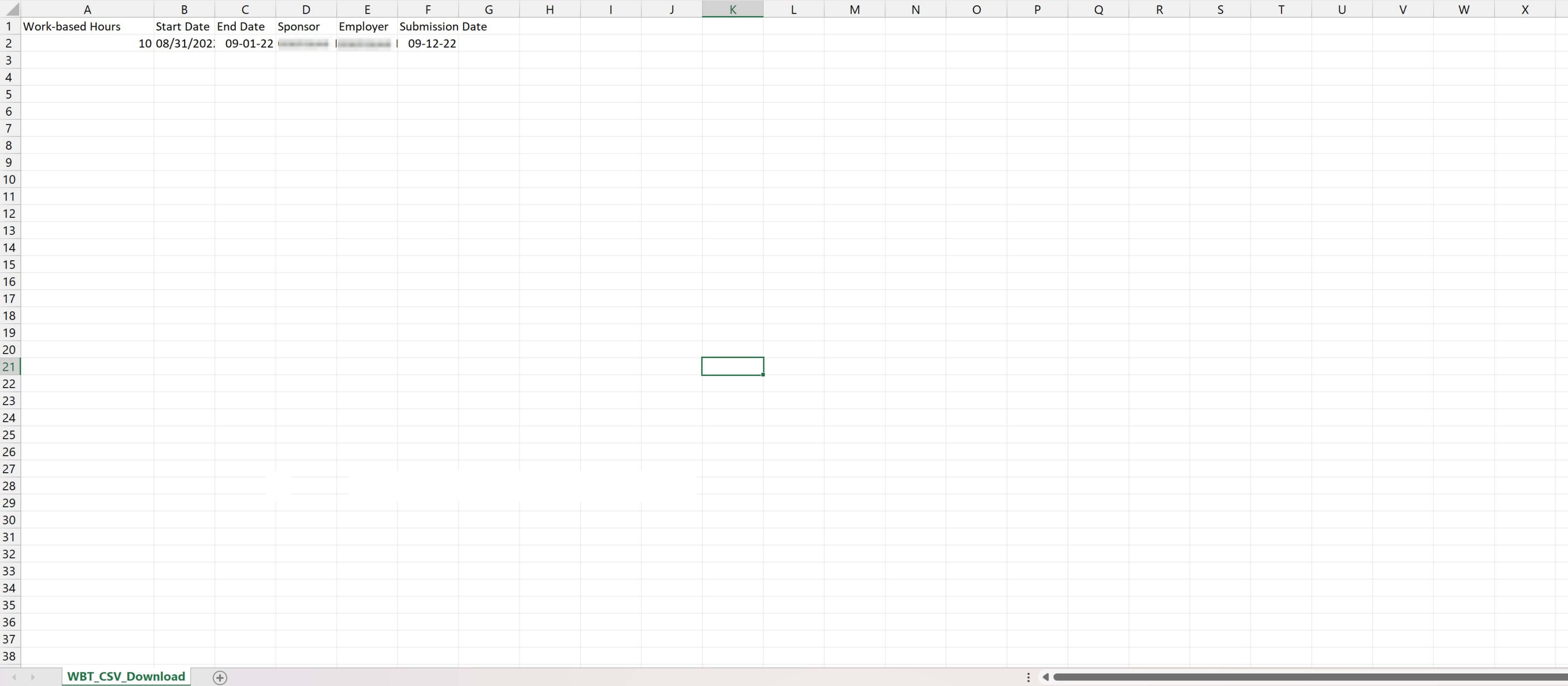Click the horizontal scrollbar thumb
The image size is (1568, 686).
tap(1309, 677)
